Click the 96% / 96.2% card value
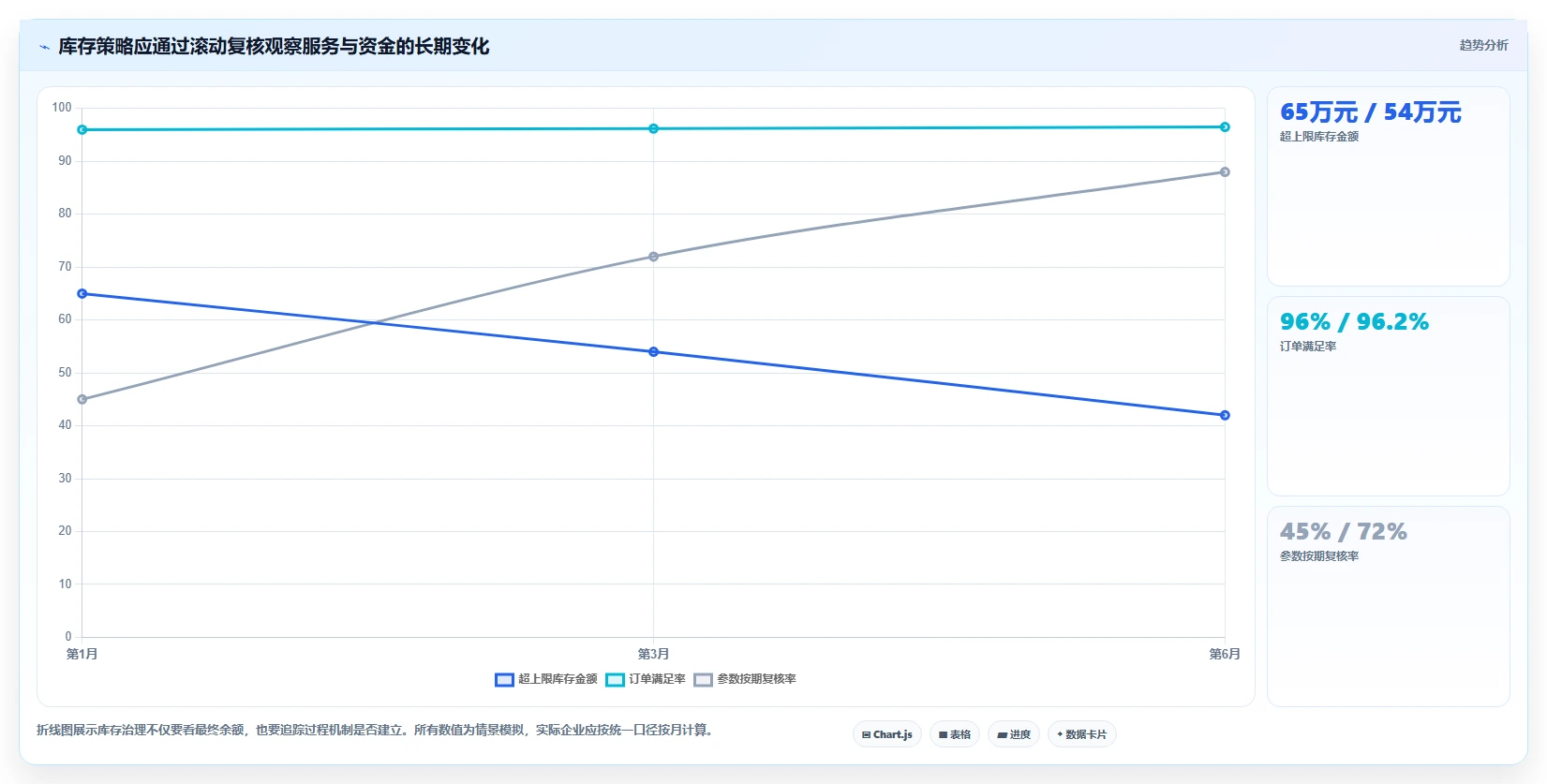Image resolution: width=1547 pixels, height=784 pixels. (x=1355, y=322)
